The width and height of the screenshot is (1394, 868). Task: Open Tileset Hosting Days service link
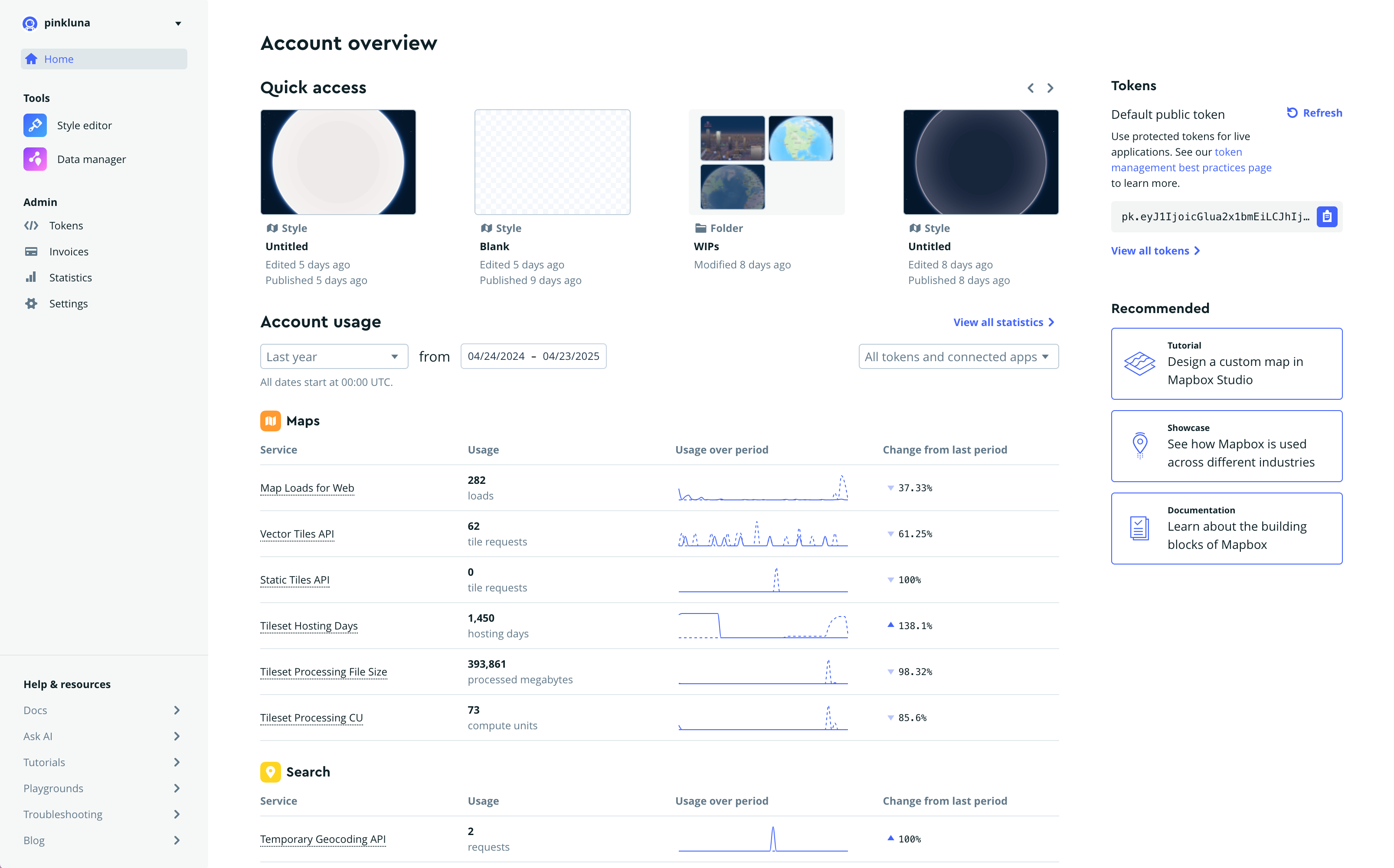(x=309, y=626)
